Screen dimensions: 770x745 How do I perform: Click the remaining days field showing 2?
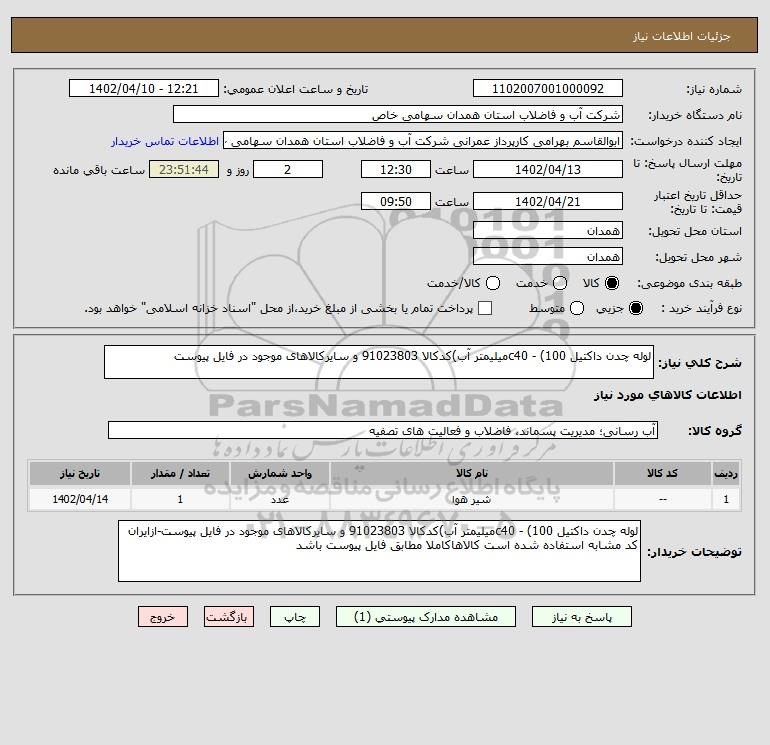click(x=287, y=169)
